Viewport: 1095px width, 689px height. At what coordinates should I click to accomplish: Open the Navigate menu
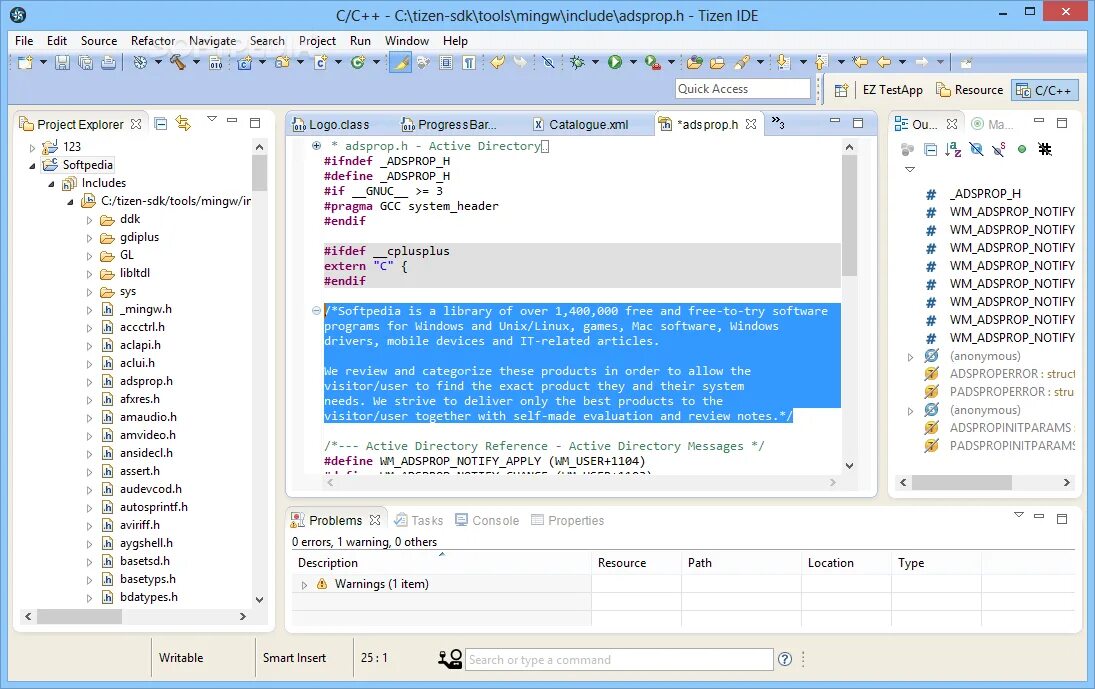(x=212, y=40)
